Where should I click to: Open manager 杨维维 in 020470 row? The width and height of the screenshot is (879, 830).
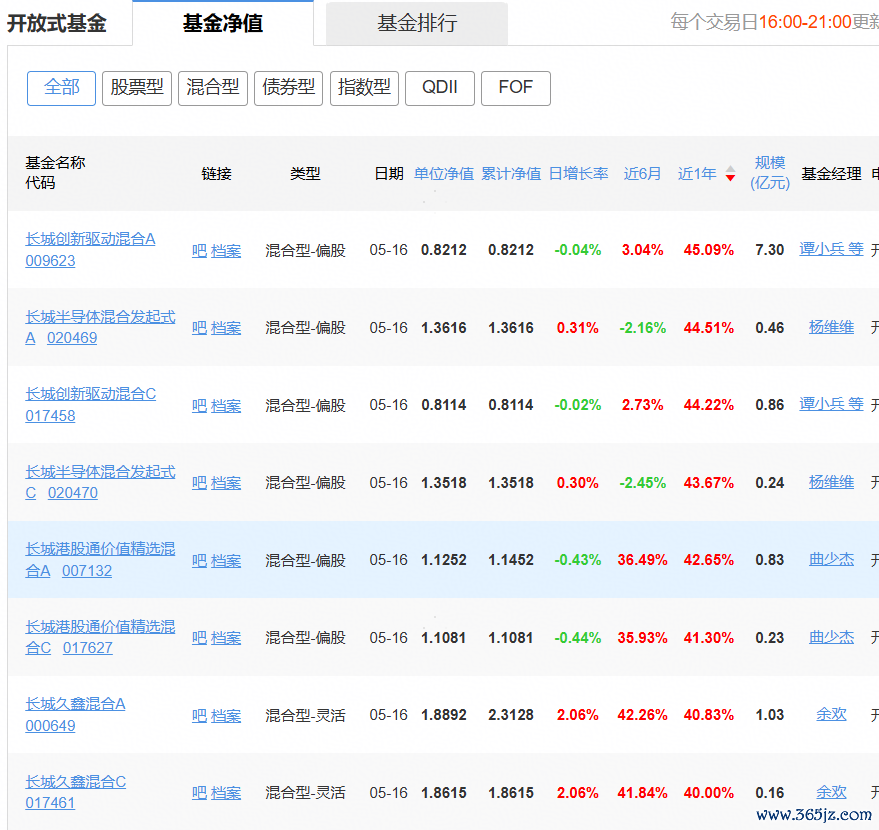831,483
